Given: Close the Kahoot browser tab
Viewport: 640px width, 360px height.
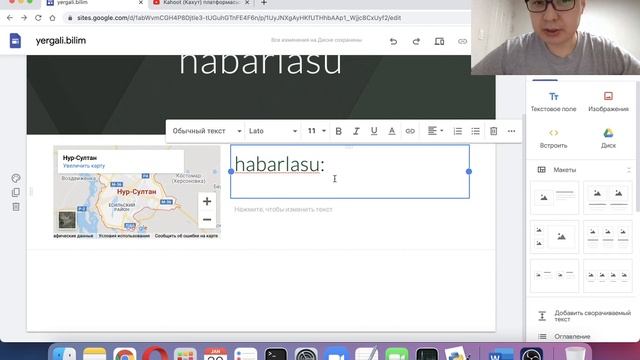Looking at the screenshot, I should (x=247, y=2).
